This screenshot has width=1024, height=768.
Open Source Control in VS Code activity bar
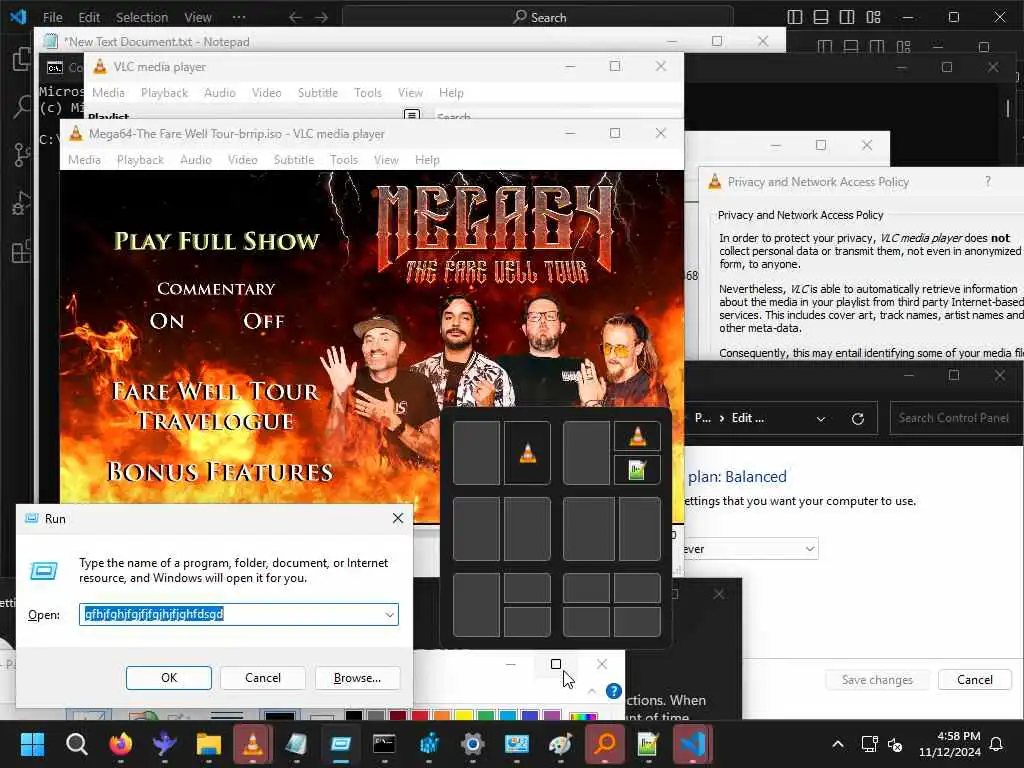pos(22,155)
